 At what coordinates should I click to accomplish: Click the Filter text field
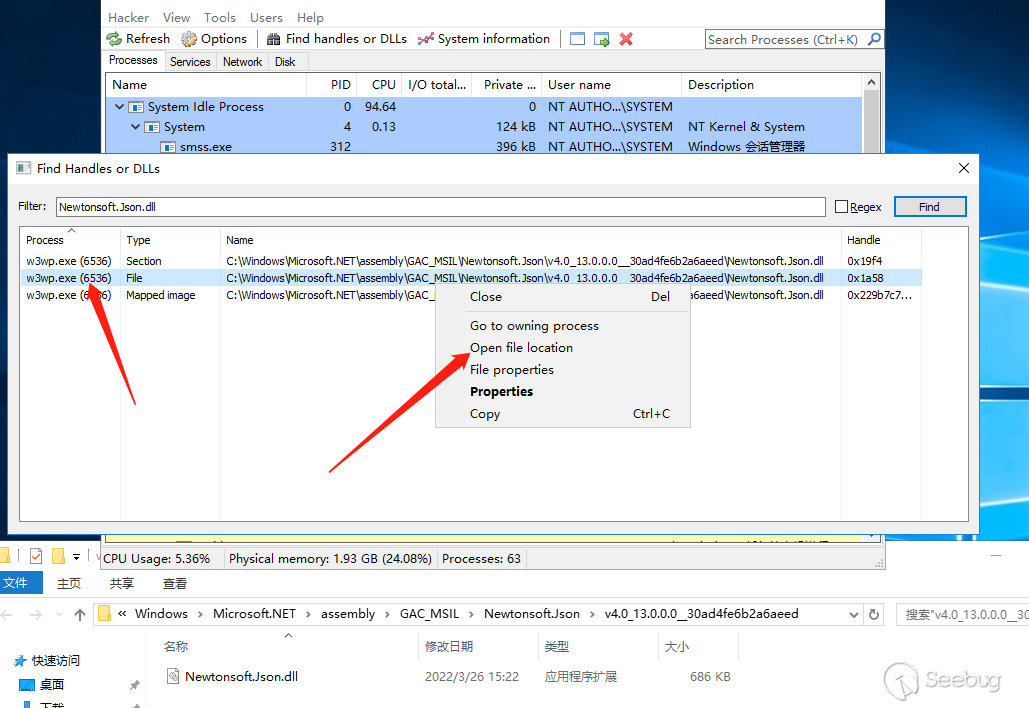click(440, 207)
